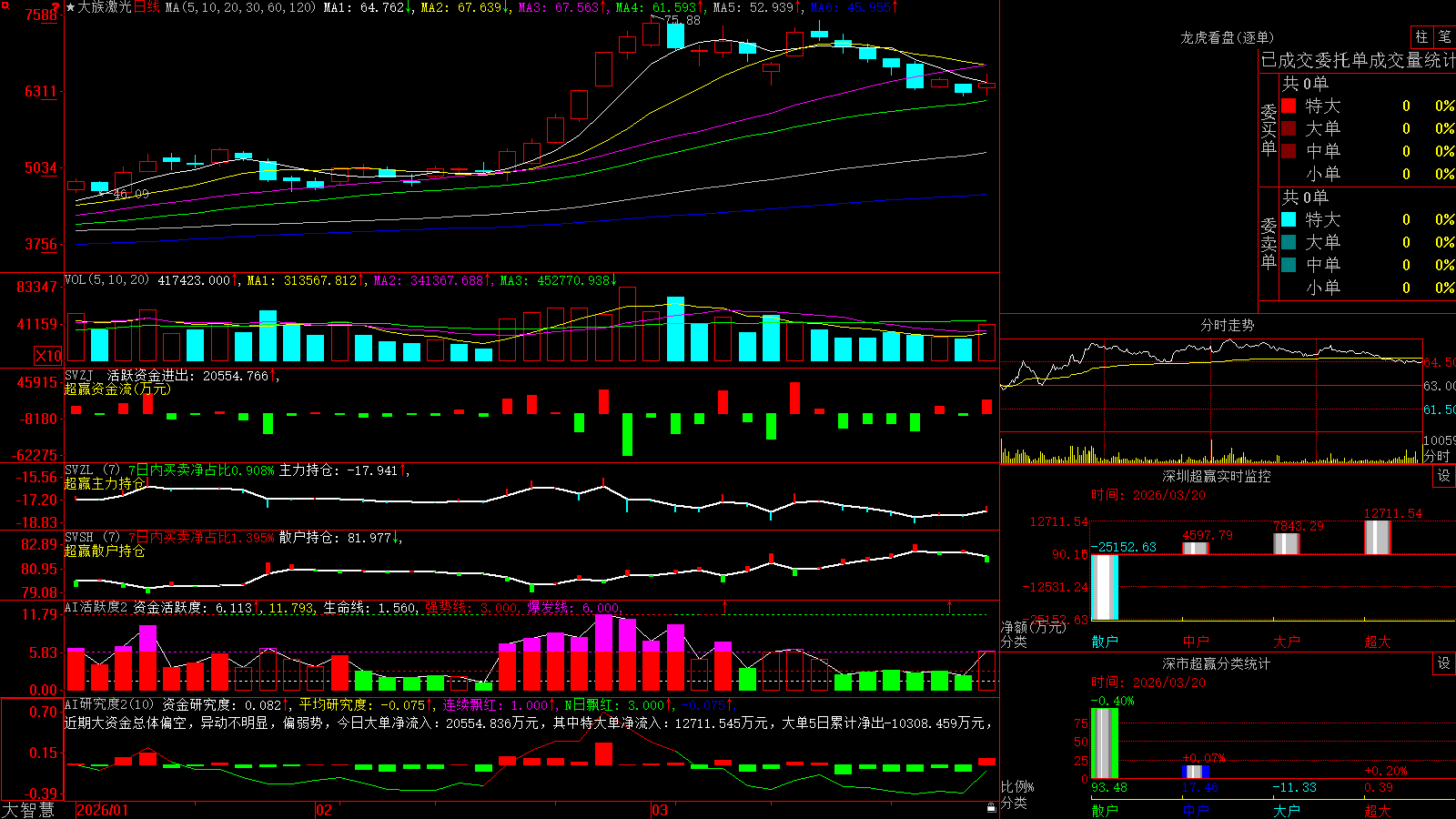Jump to 2026/01 on the date axis

[103, 810]
